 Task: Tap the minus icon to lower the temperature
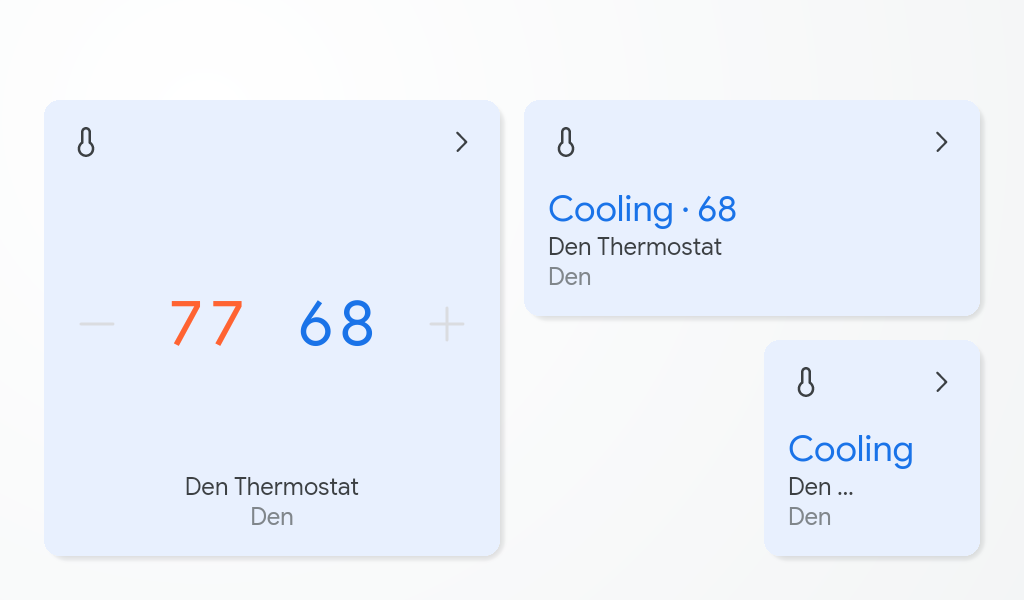click(96, 323)
